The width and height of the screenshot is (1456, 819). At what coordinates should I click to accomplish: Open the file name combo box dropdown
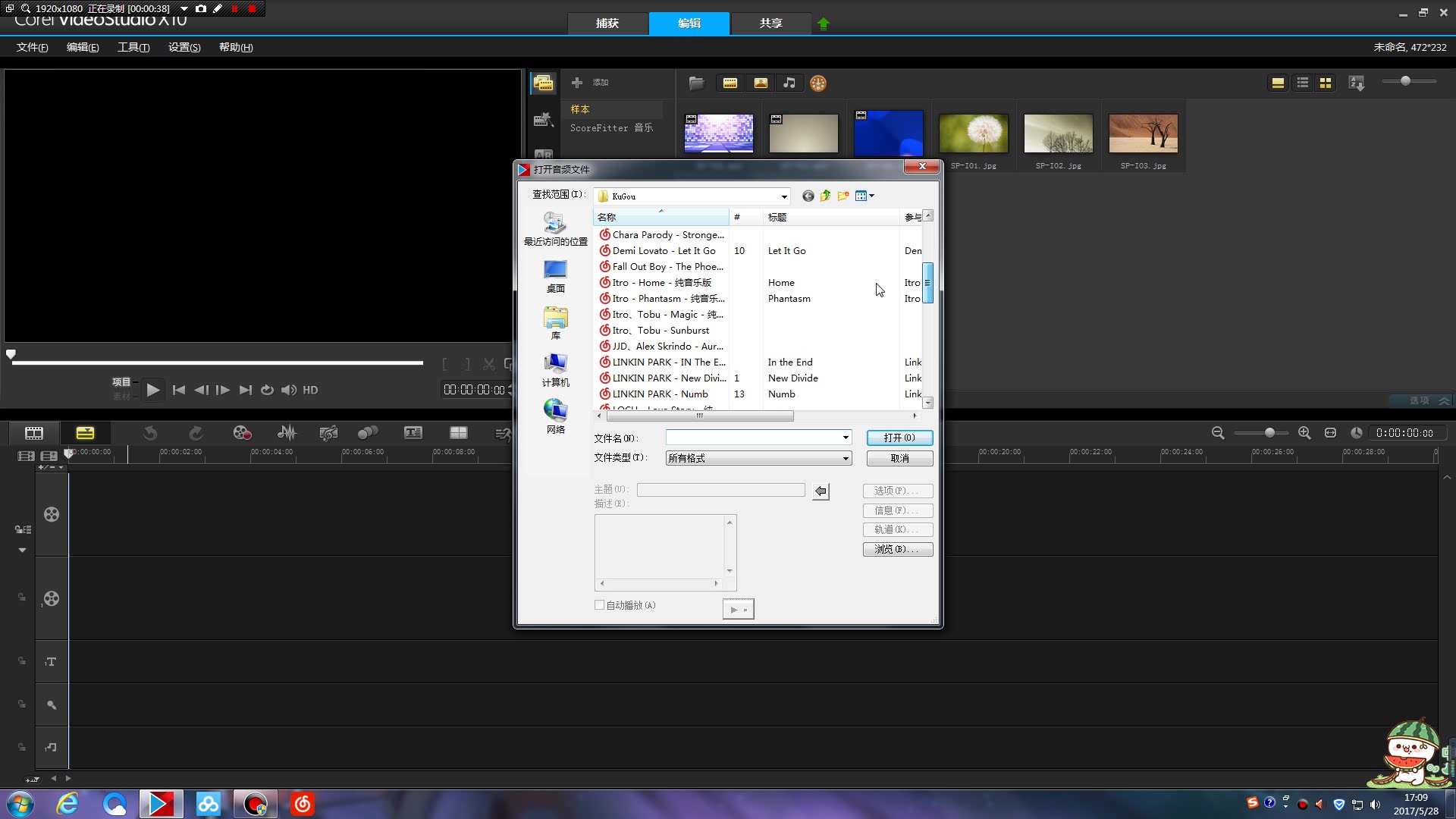[846, 438]
